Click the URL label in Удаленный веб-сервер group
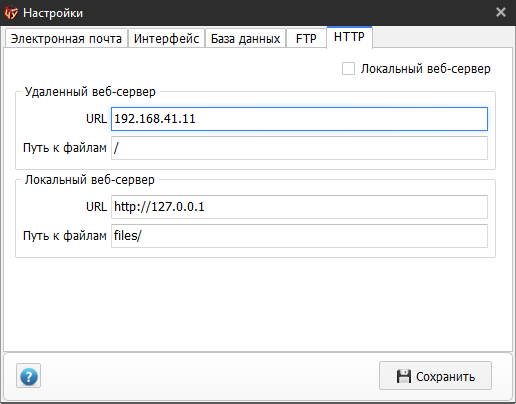 [x=96, y=119]
